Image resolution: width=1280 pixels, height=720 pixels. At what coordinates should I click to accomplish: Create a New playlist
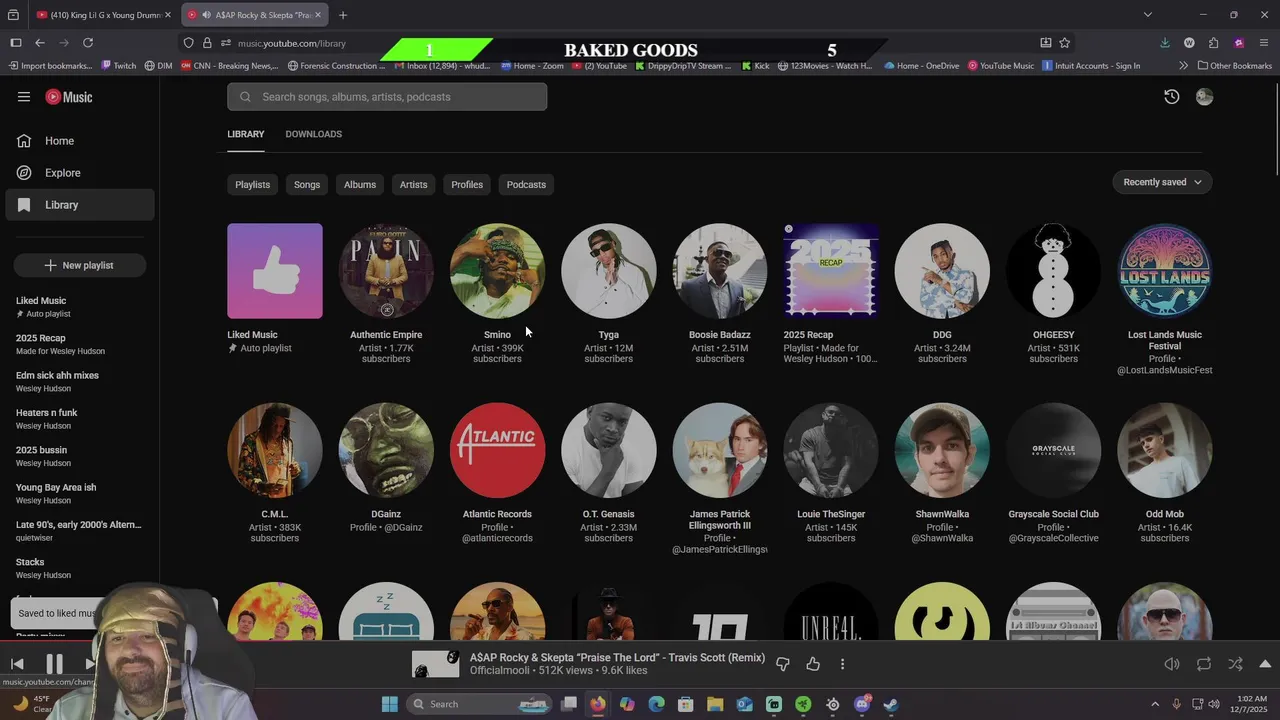(x=80, y=265)
